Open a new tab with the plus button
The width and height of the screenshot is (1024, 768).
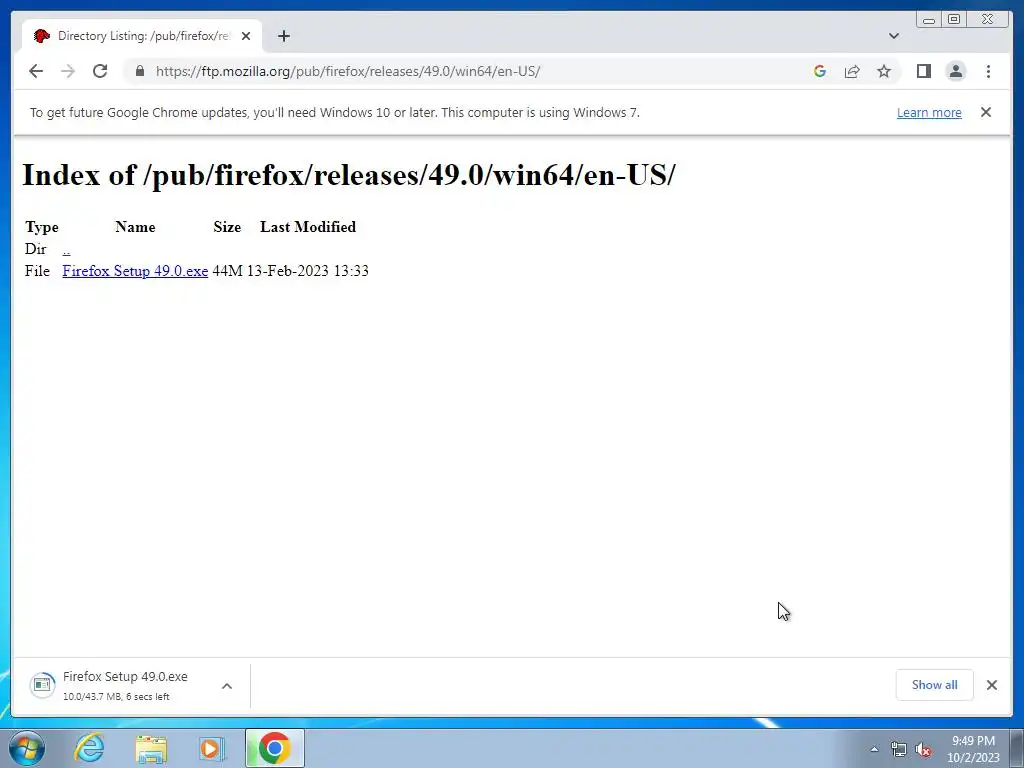pos(283,36)
